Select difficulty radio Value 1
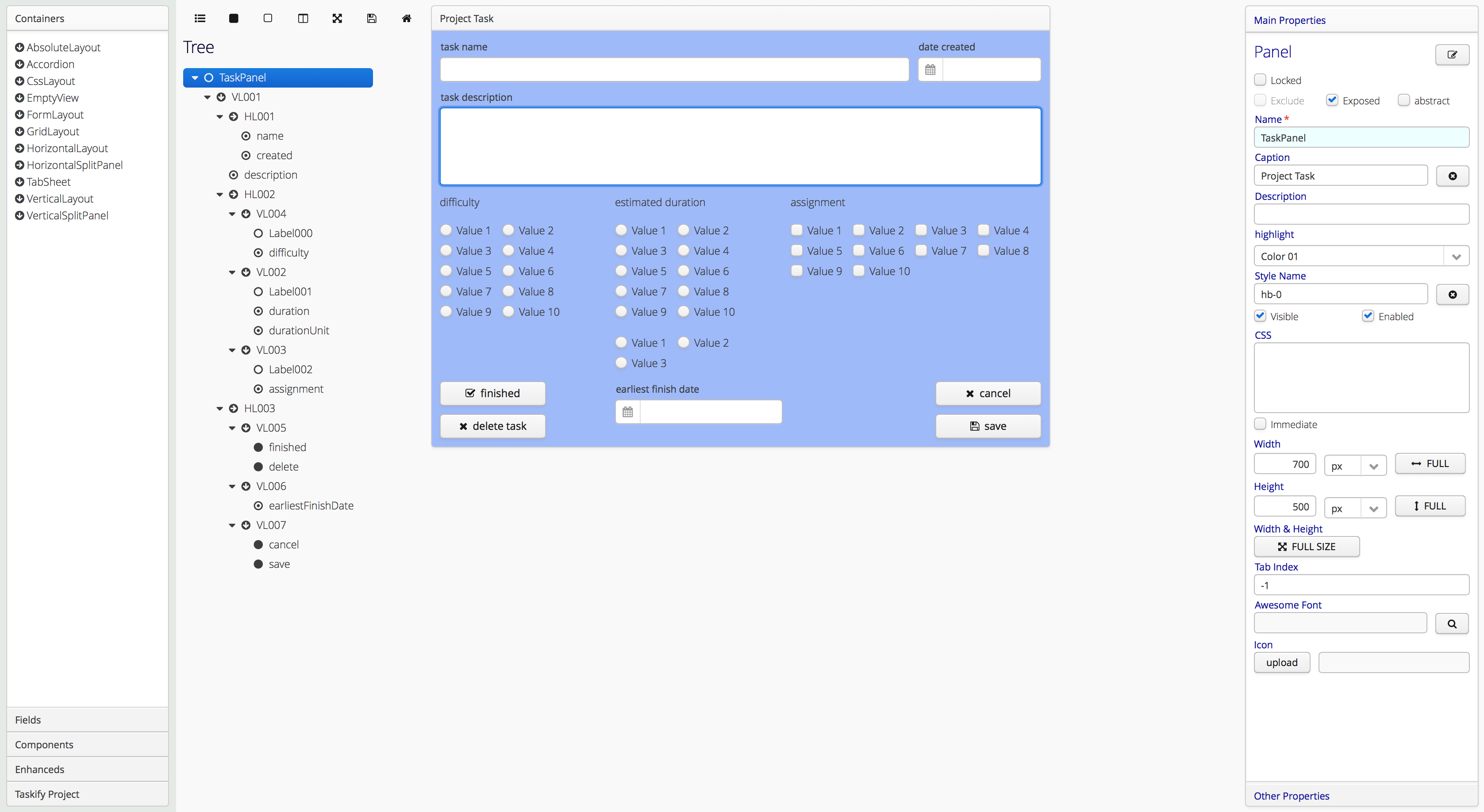The height and width of the screenshot is (812, 1484). point(446,230)
